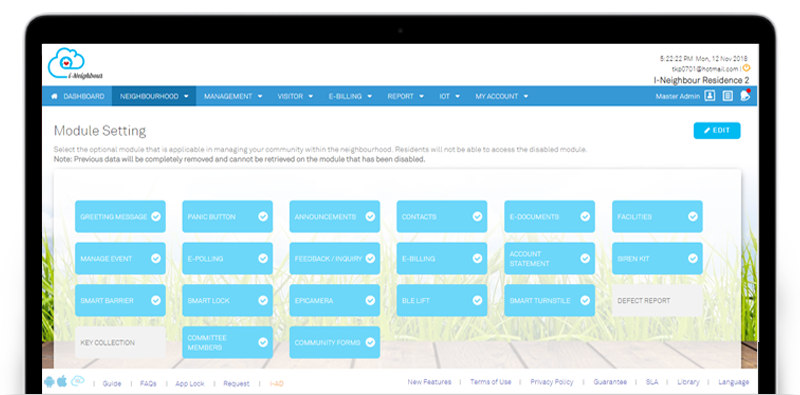Open the notification bell with red dot
The width and height of the screenshot is (800, 395).
pos(745,95)
